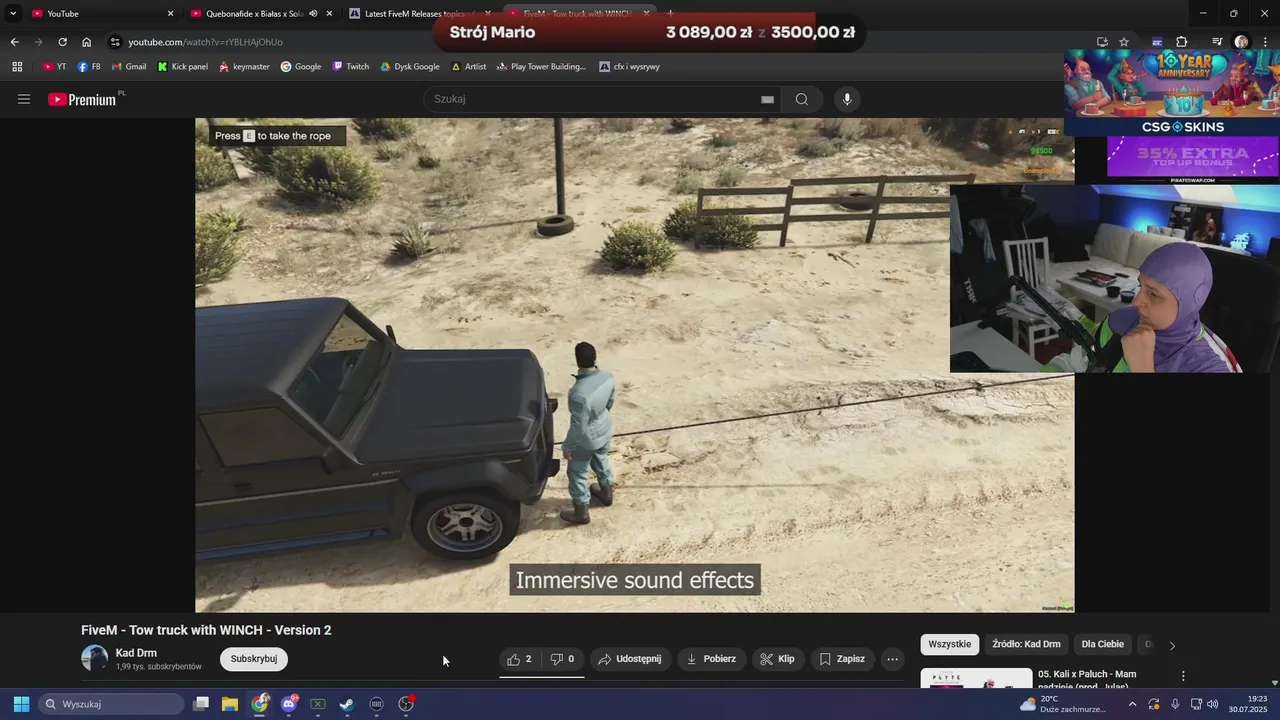1280x720 pixels.
Task: Create a clip with Klip button
Action: pyautogui.click(x=778, y=659)
